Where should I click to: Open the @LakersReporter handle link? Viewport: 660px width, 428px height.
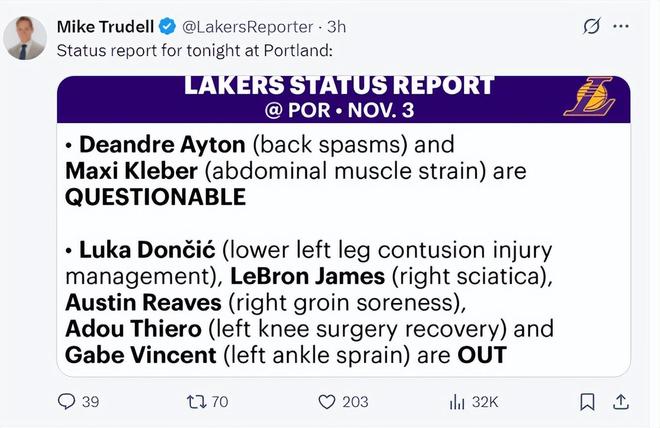[247, 26]
